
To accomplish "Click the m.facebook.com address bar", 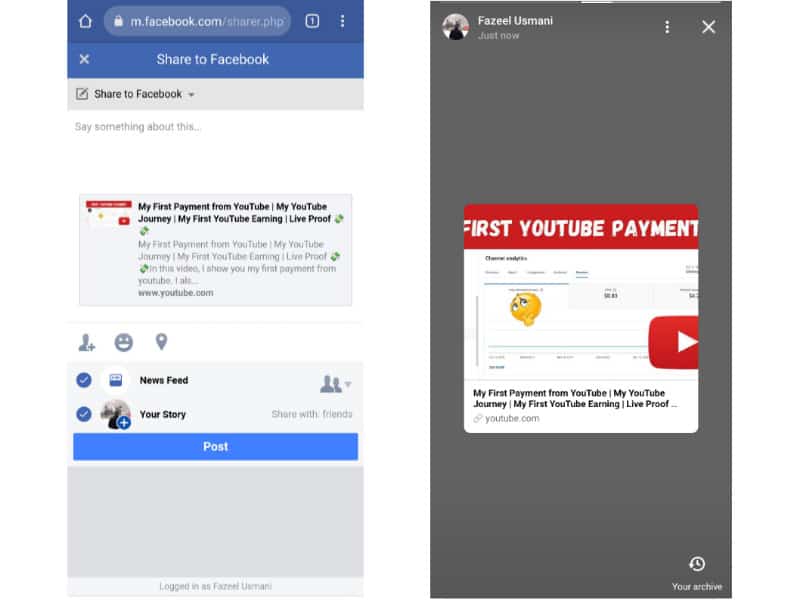I will [197, 21].
